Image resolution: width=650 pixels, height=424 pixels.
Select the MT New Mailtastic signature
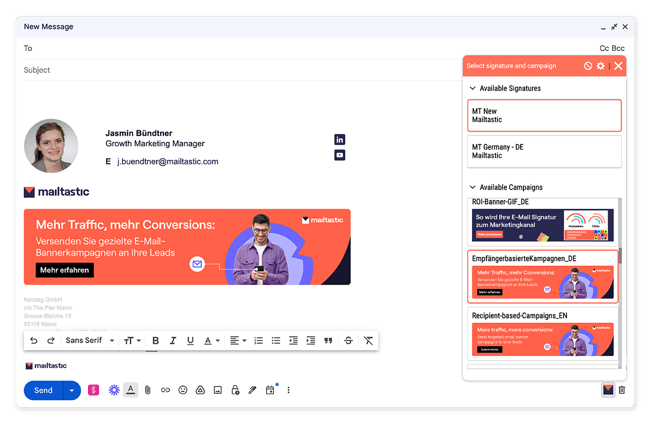pyautogui.click(x=544, y=115)
